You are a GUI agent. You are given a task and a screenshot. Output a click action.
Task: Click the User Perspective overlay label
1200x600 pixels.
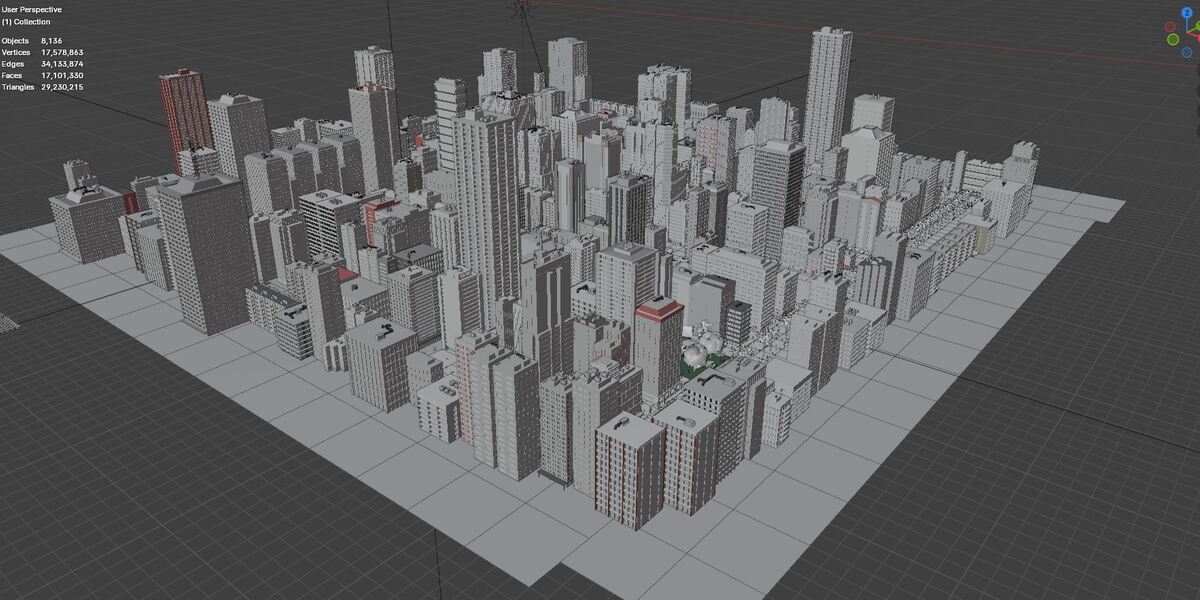[x=33, y=9]
